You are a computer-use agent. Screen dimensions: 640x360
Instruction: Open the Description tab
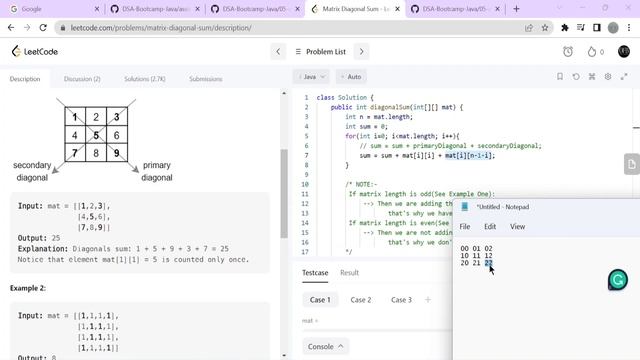(25, 79)
